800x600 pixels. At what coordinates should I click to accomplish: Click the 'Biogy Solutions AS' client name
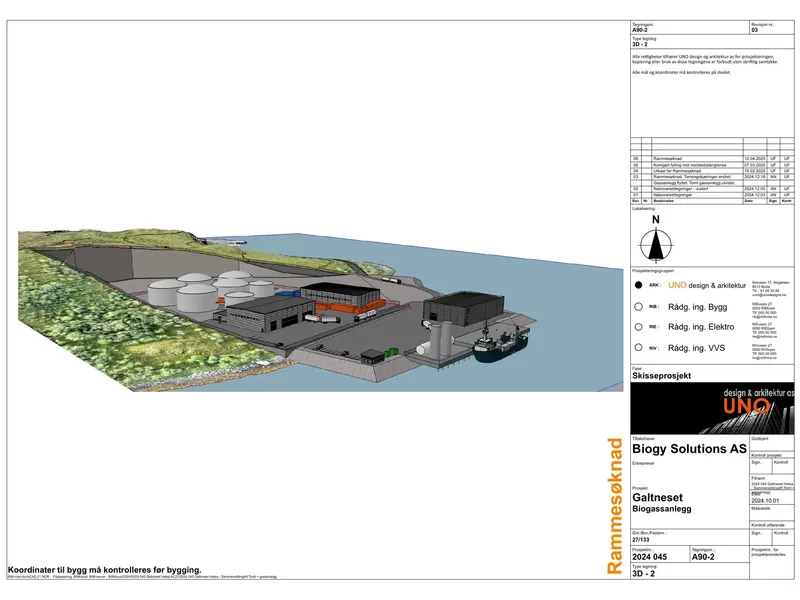pos(689,449)
